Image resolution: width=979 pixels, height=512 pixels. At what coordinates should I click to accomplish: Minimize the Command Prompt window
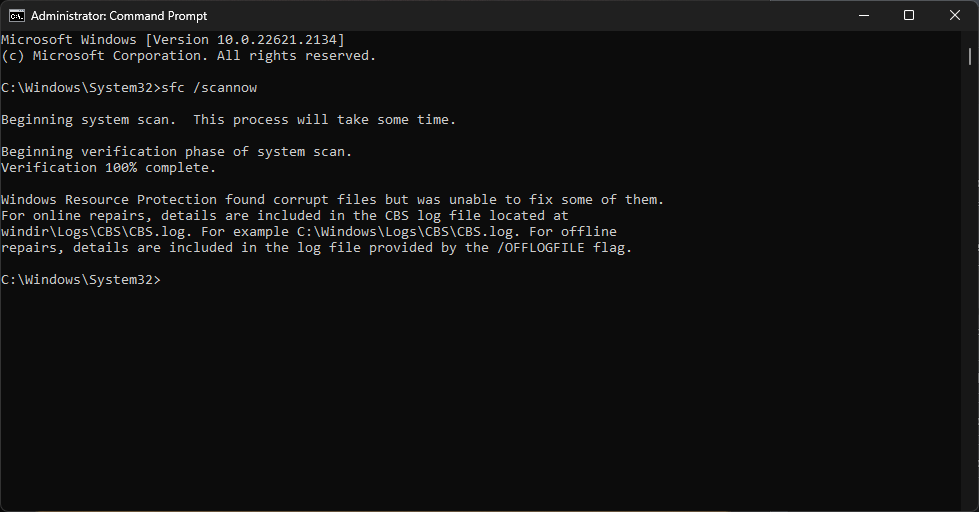coord(863,15)
